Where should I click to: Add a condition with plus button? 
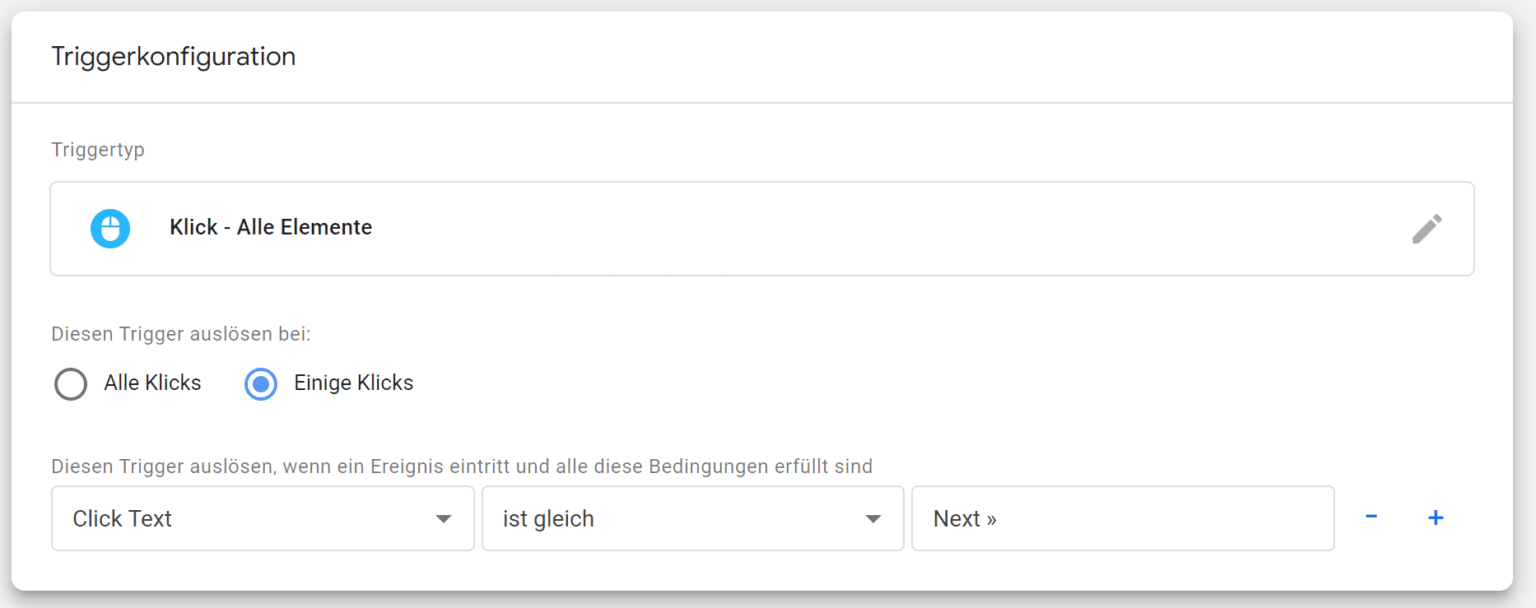(1435, 517)
